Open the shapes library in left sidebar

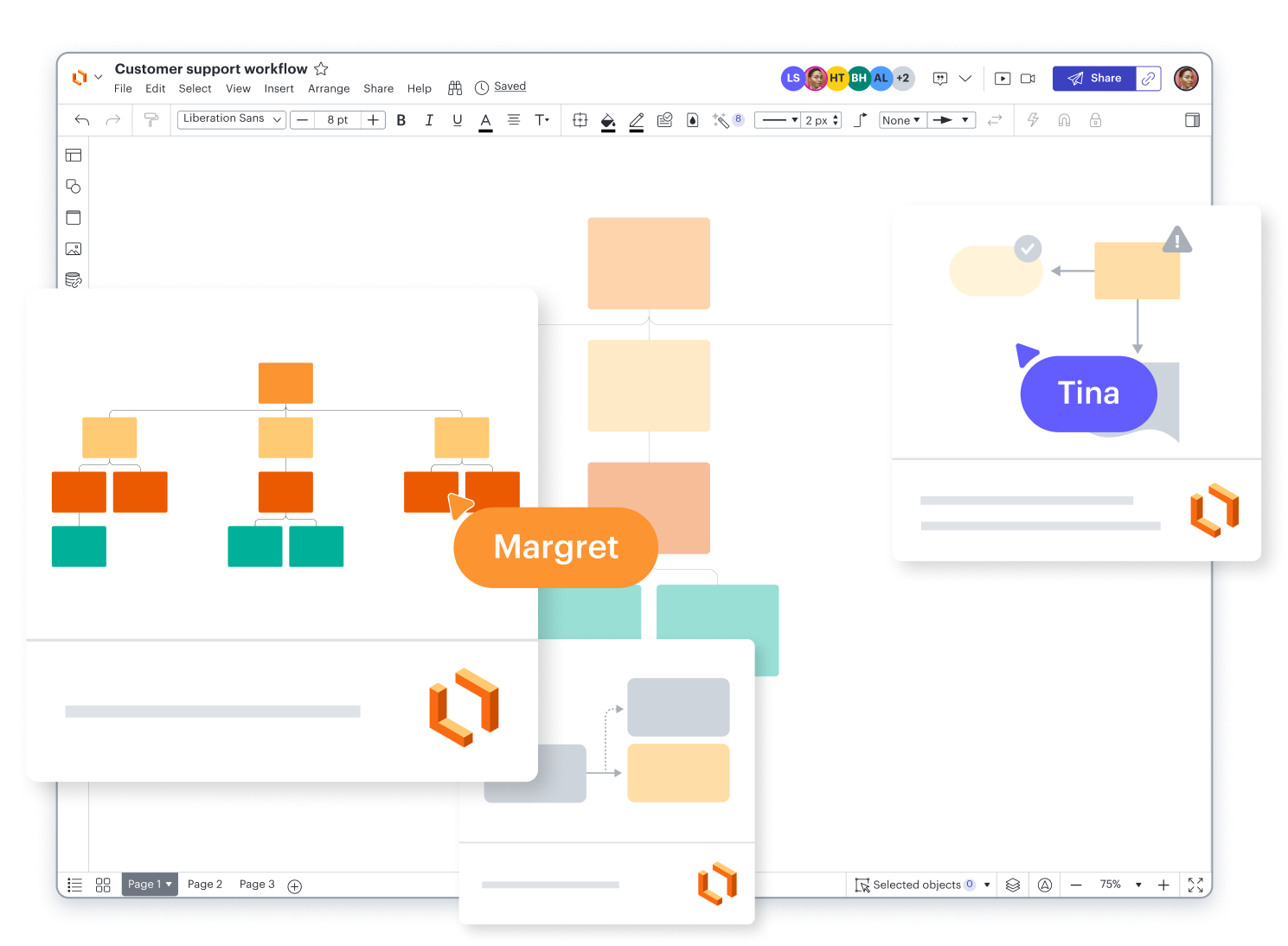click(x=74, y=187)
